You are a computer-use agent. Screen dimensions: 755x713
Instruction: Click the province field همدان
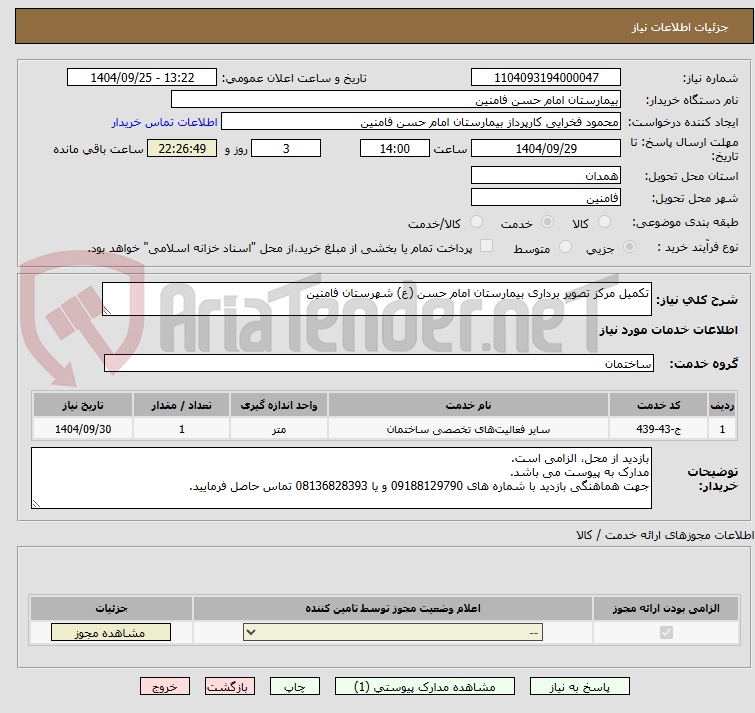coord(546,175)
